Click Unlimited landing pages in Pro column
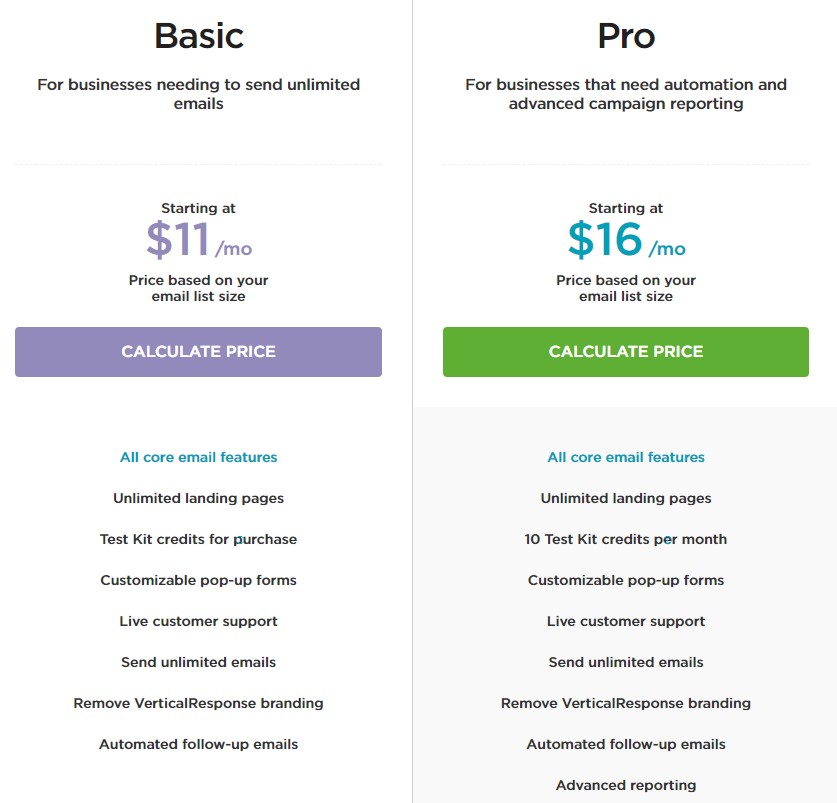Viewport: 837px width, 803px height. (x=626, y=498)
